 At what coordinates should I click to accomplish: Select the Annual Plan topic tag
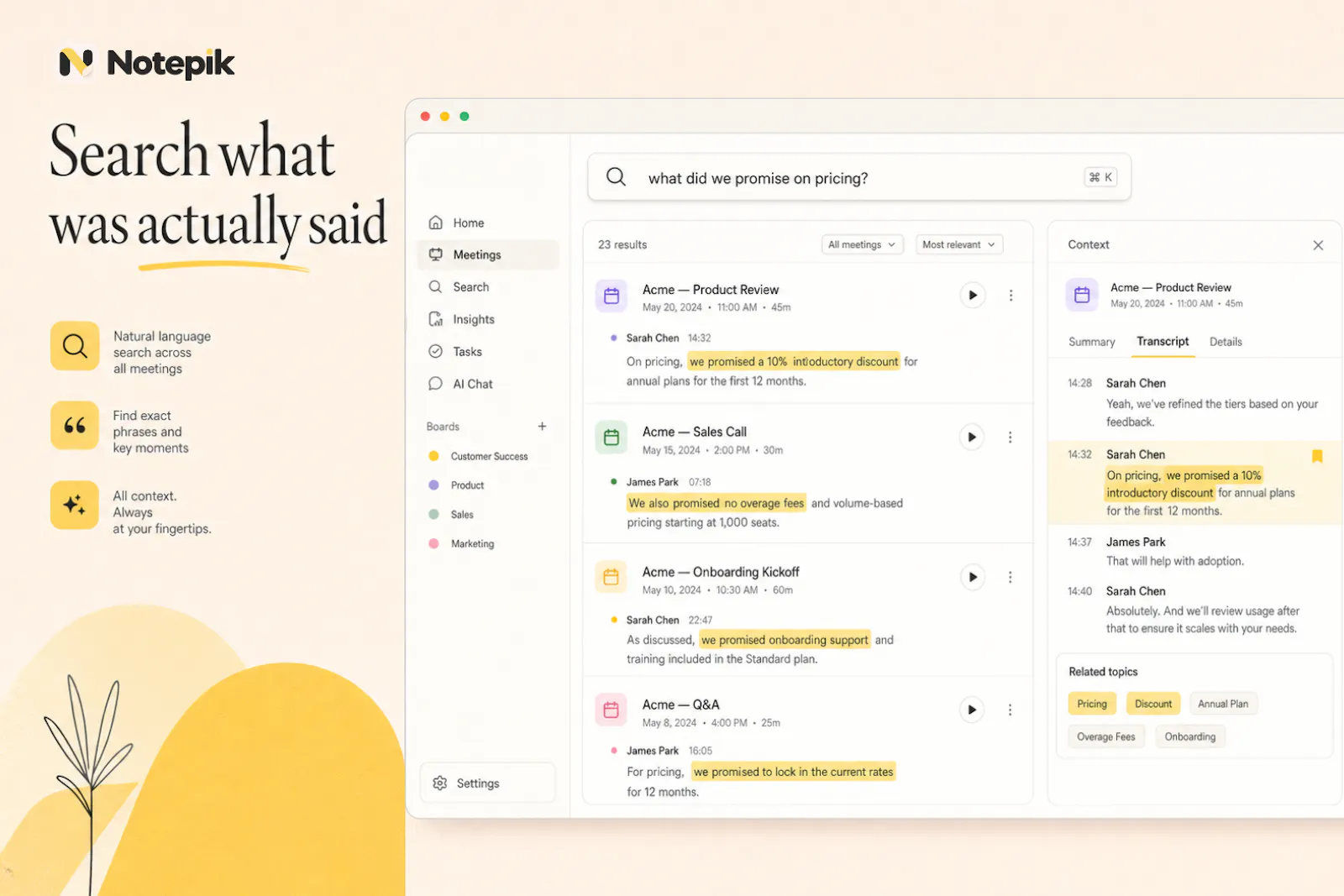coord(1223,704)
